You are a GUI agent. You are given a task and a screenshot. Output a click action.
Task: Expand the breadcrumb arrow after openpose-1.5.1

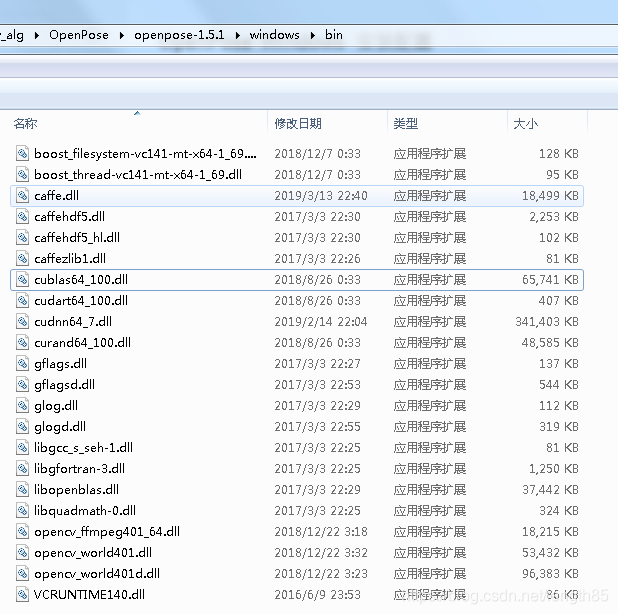click(238, 35)
